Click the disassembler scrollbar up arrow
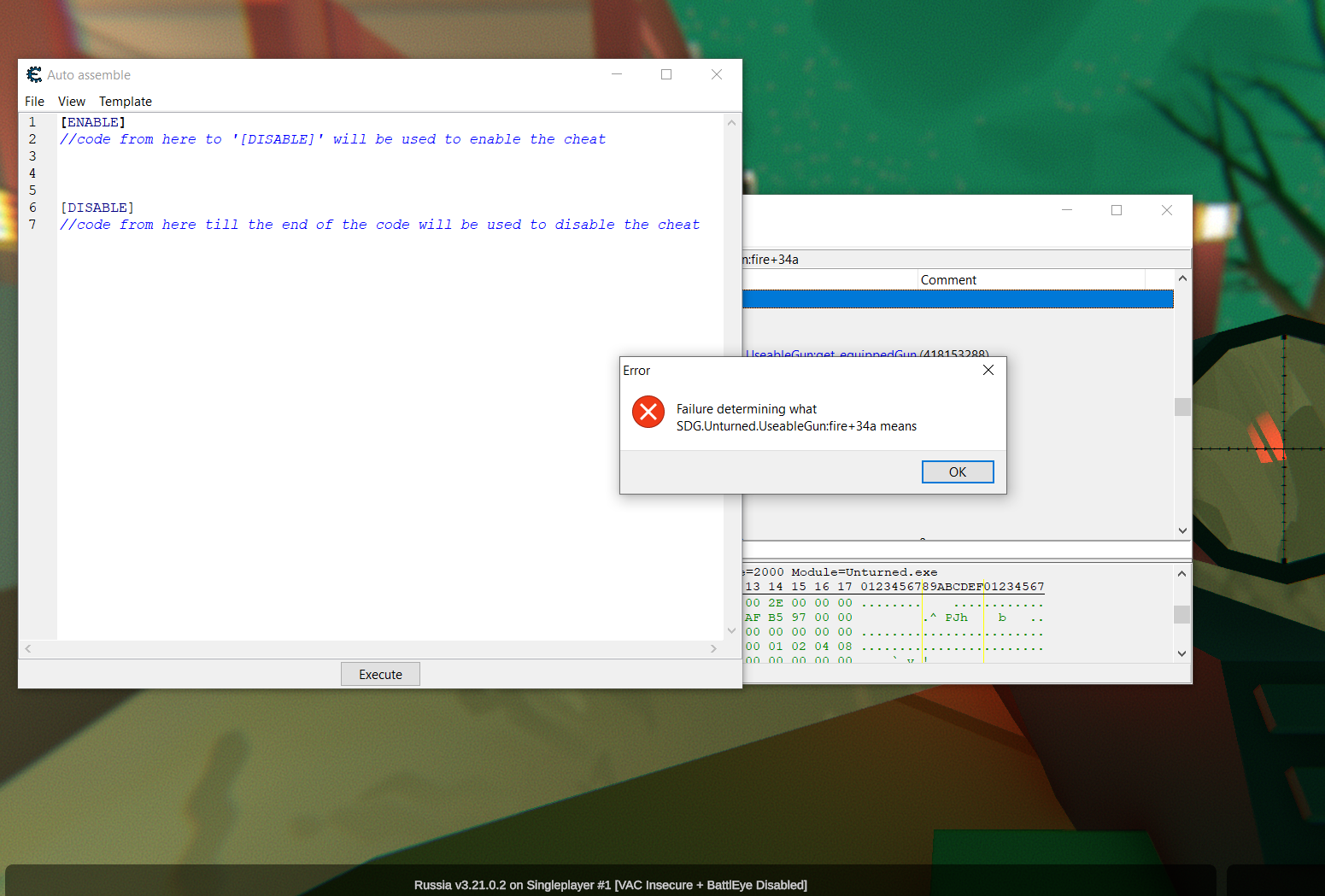Viewport: 1325px width, 896px height. [1182, 278]
